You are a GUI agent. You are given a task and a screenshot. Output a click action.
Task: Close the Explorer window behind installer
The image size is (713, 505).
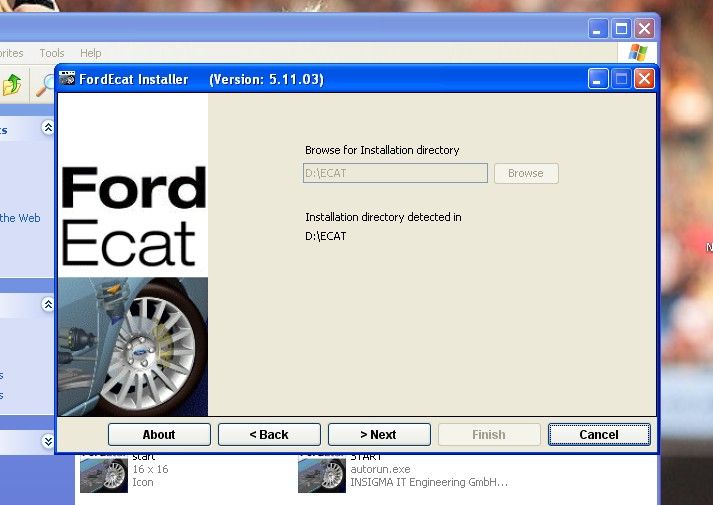coord(644,29)
